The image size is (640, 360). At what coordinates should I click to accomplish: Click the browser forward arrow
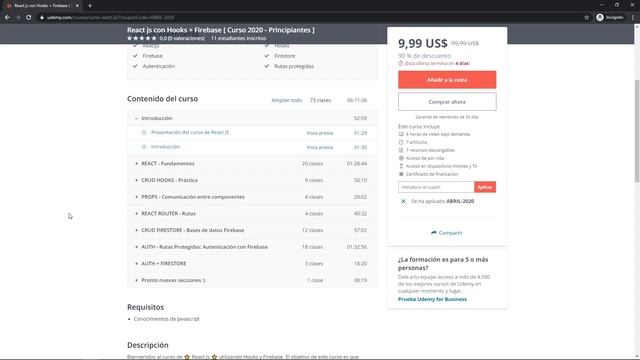(18, 18)
